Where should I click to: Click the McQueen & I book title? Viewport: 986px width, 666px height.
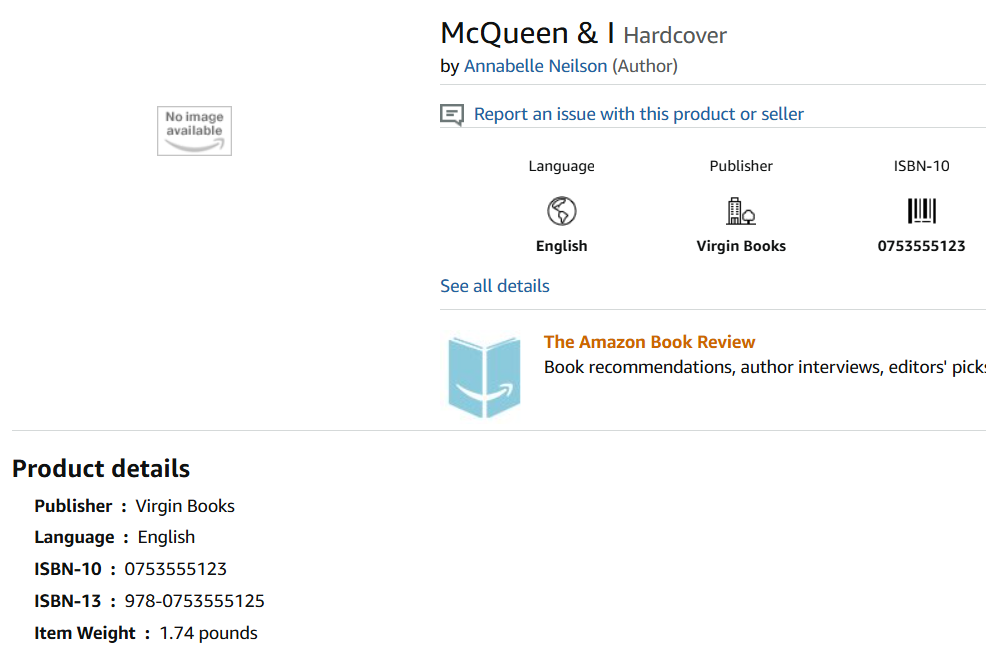[527, 33]
